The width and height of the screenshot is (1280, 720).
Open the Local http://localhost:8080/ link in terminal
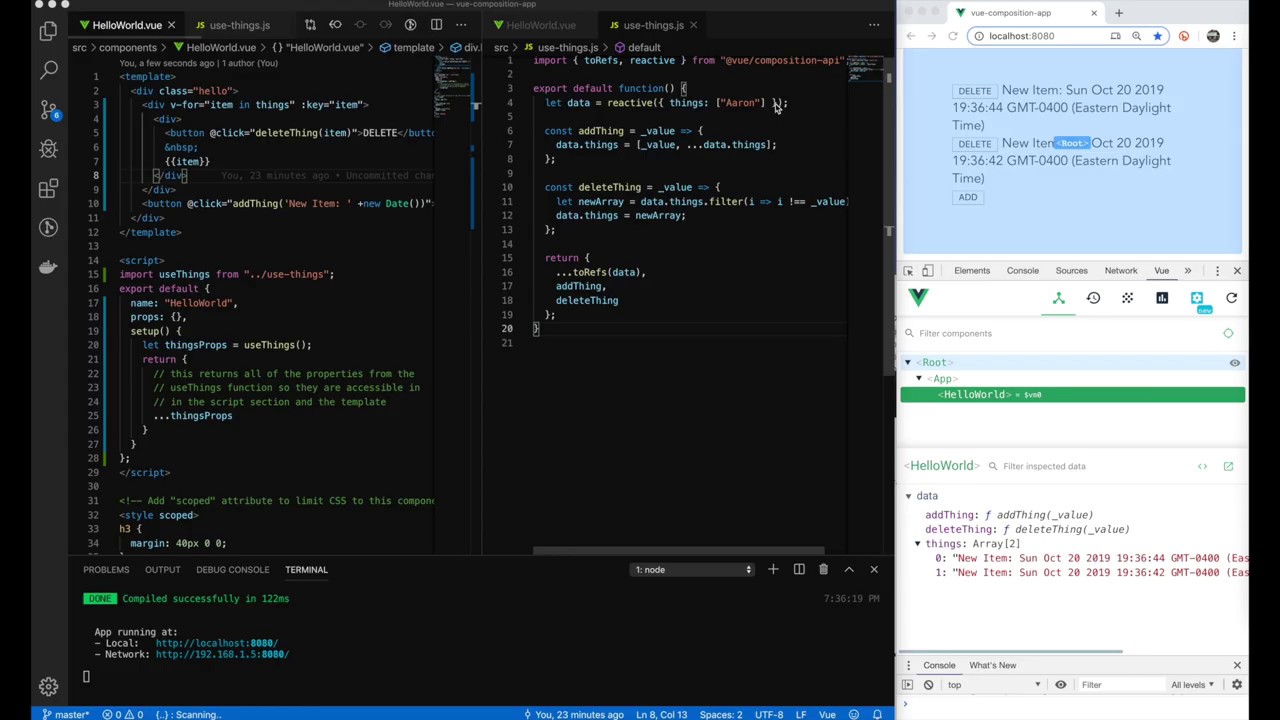216,643
